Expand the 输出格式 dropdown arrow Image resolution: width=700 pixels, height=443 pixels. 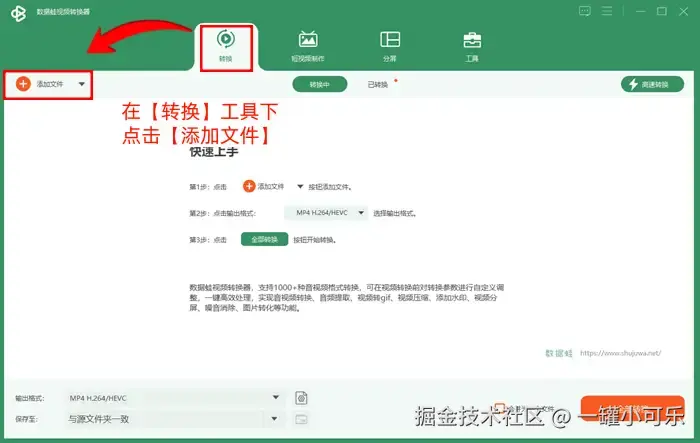(275, 397)
